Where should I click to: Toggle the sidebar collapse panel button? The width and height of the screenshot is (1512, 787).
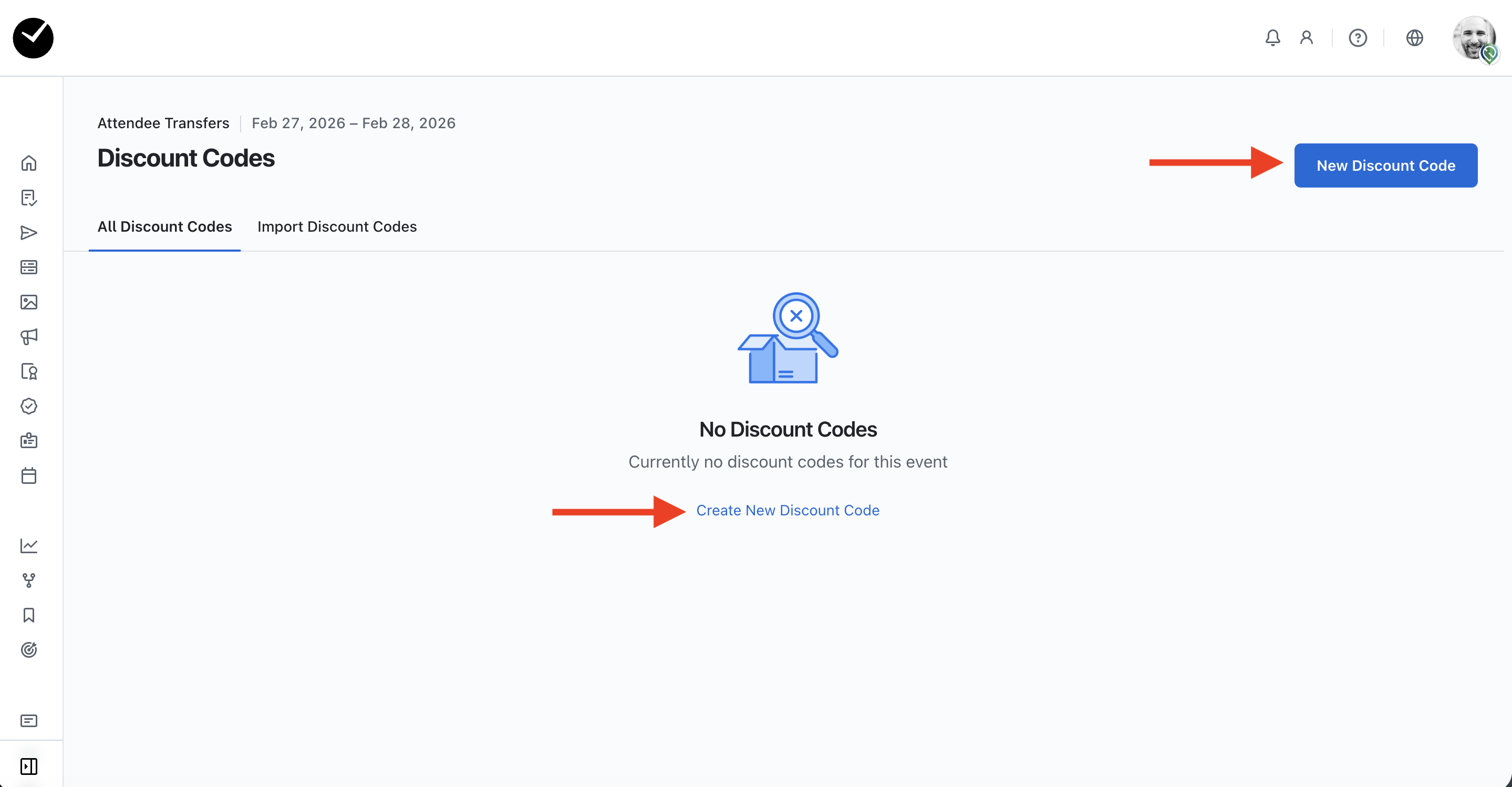click(x=29, y=767)
